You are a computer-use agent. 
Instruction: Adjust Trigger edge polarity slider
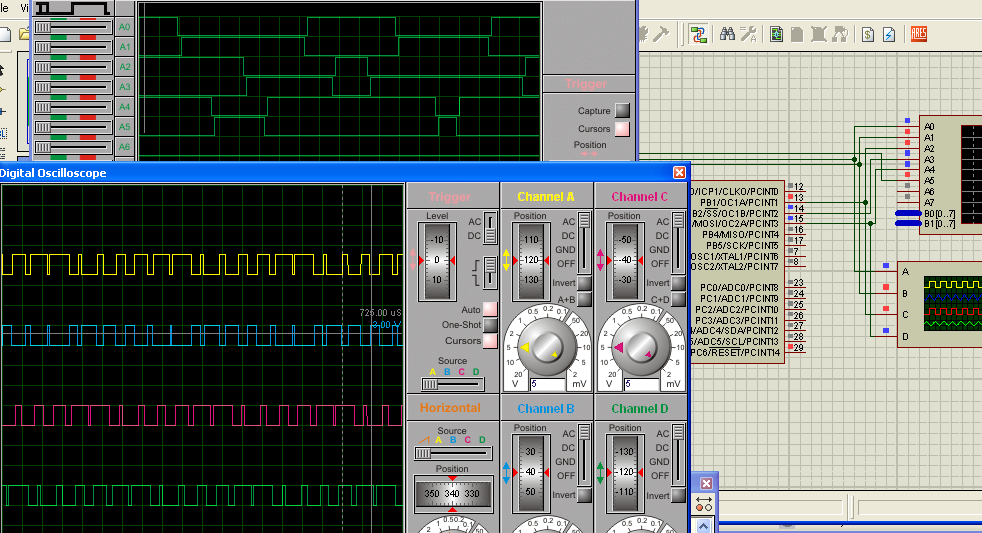(x=490, y=273)
